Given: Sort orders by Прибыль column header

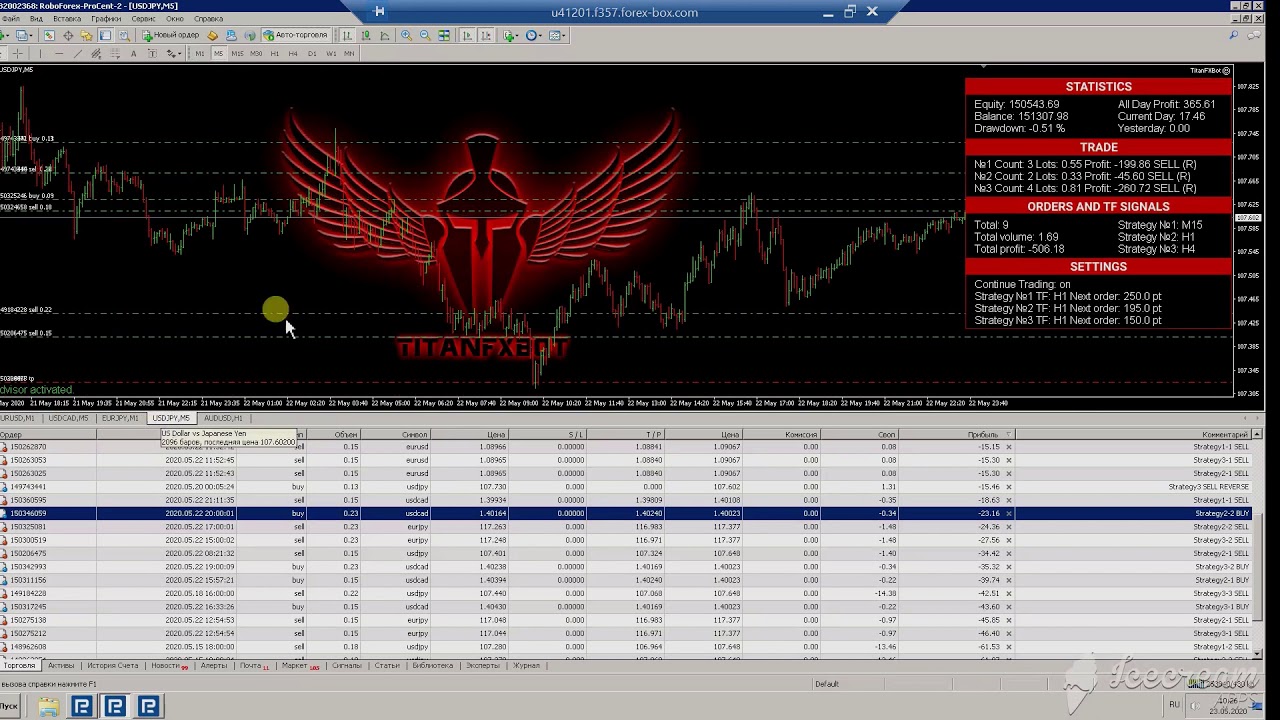Looking at the screenshot, I should pyautogui.click(x=955, y=435).
